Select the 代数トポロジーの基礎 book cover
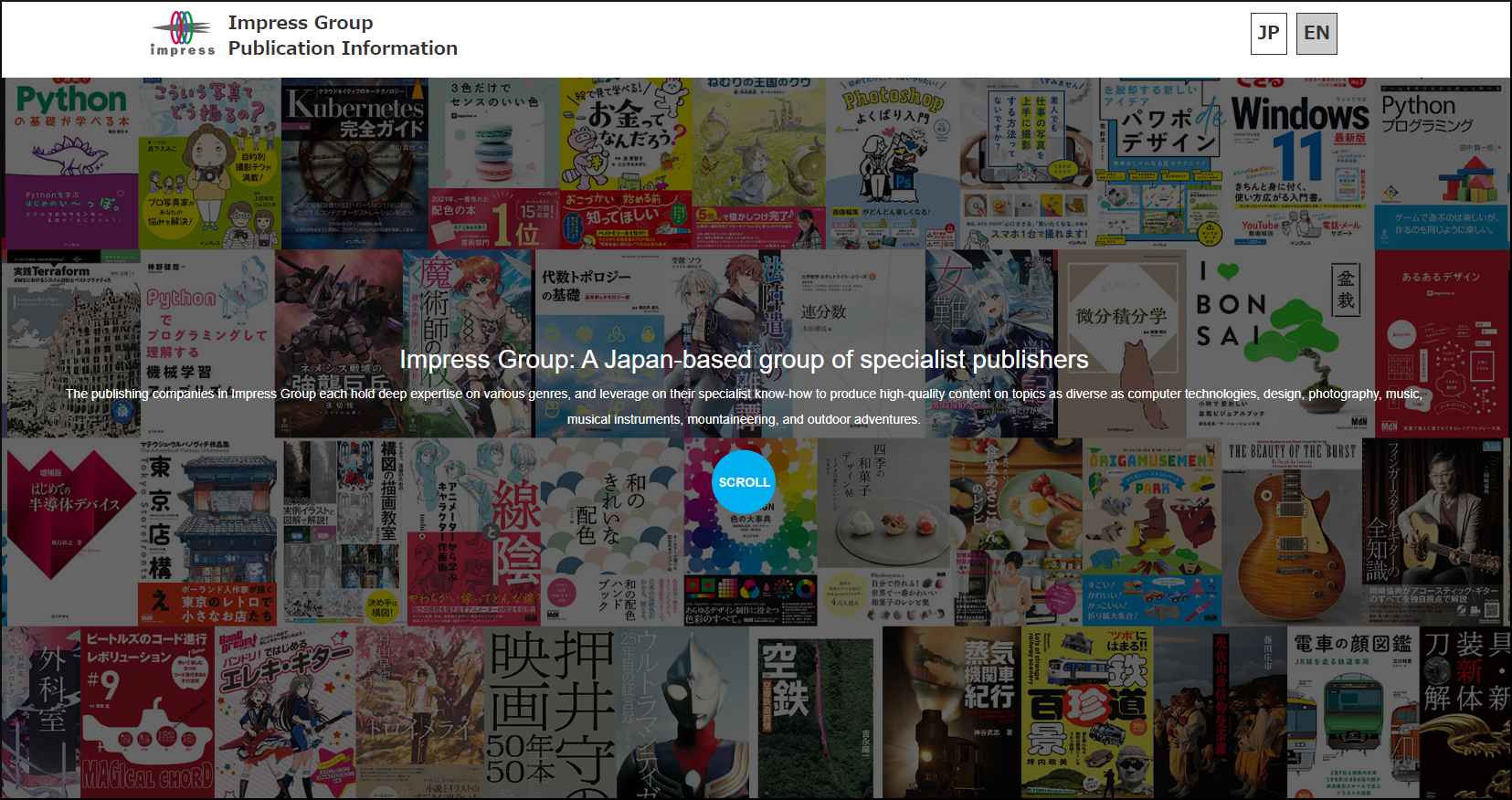This screenshot has width=1512, height=800. click(x=601, y=344)
